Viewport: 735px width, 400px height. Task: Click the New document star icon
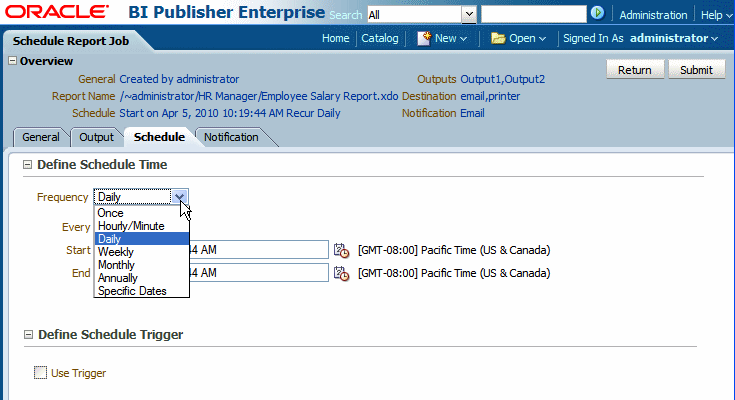(x=424, y=38)
